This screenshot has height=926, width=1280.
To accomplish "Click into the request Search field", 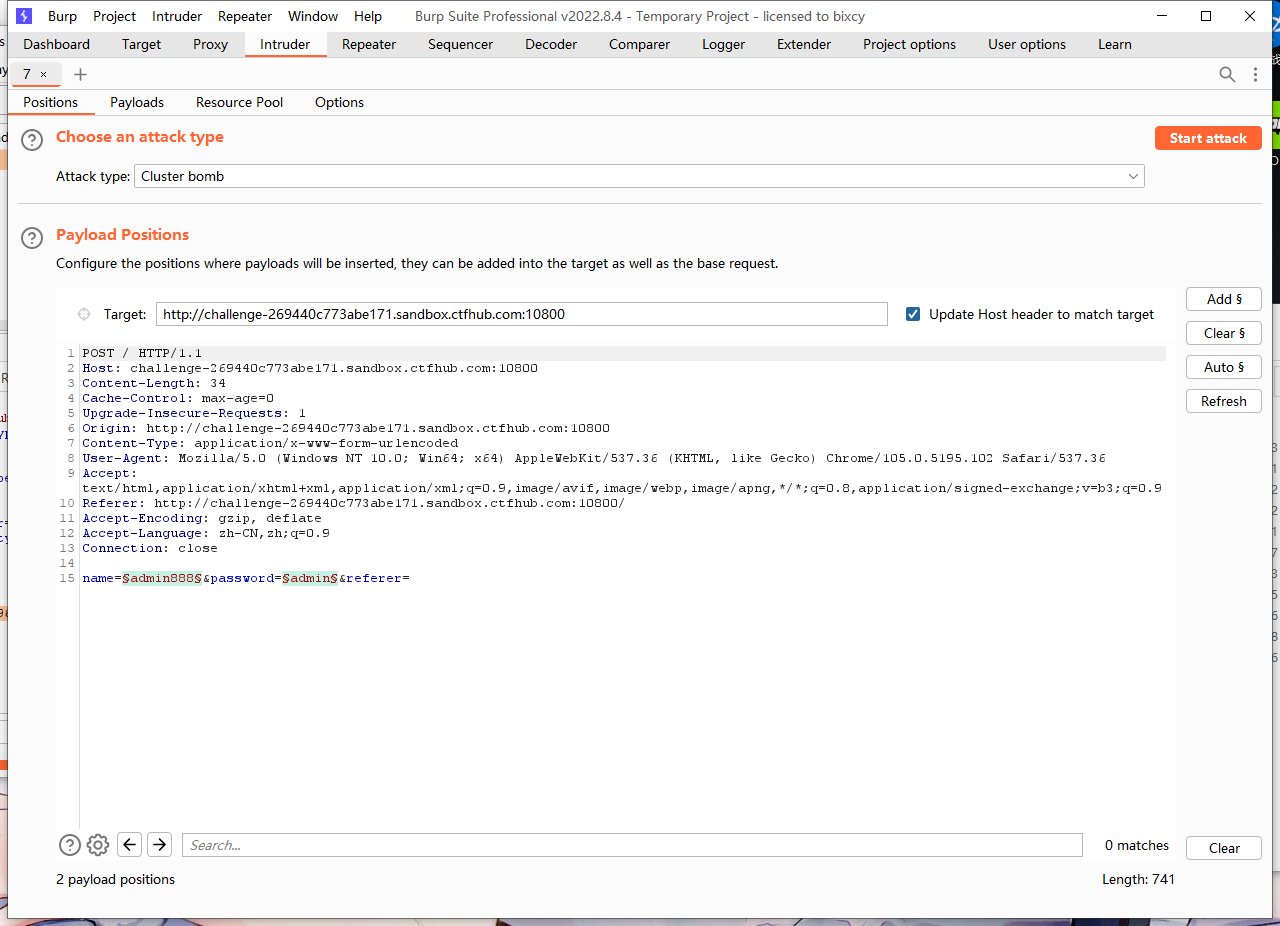I will click(632, 845).
